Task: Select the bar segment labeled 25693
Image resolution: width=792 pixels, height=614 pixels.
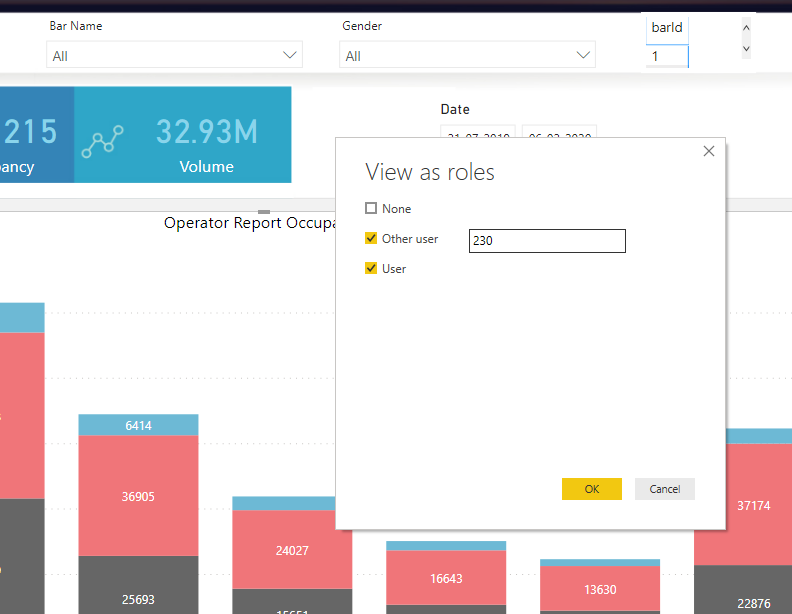Action: coord(138,585)
